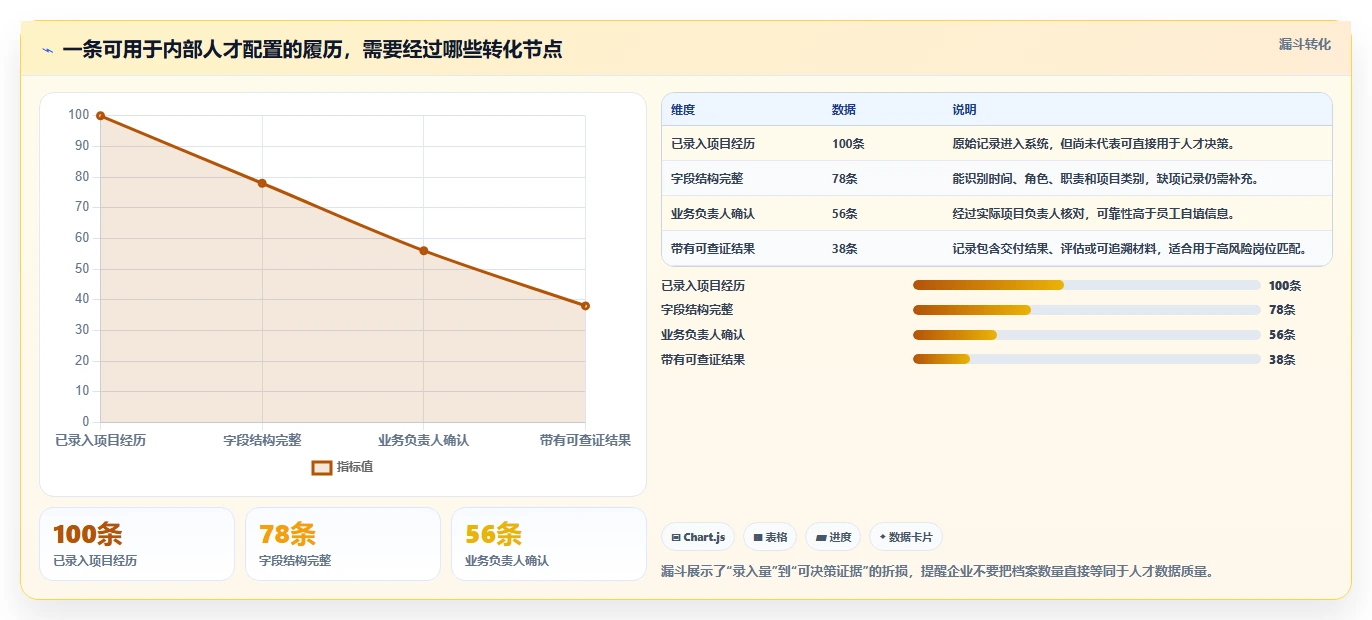Click table cell 字段结构完整
The image size is (1372, 620).
(707, 179)
